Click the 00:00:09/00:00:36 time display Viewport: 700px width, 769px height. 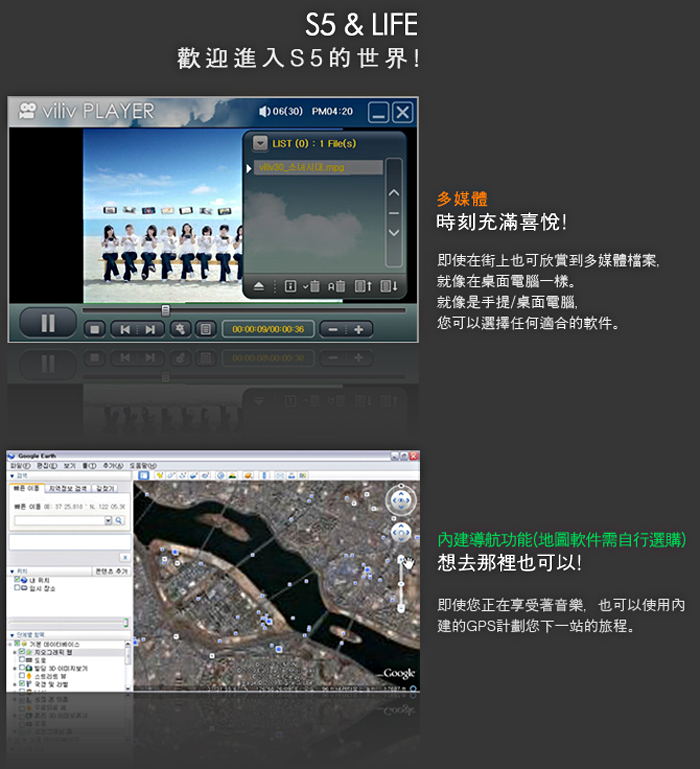[x=268, y=329]
